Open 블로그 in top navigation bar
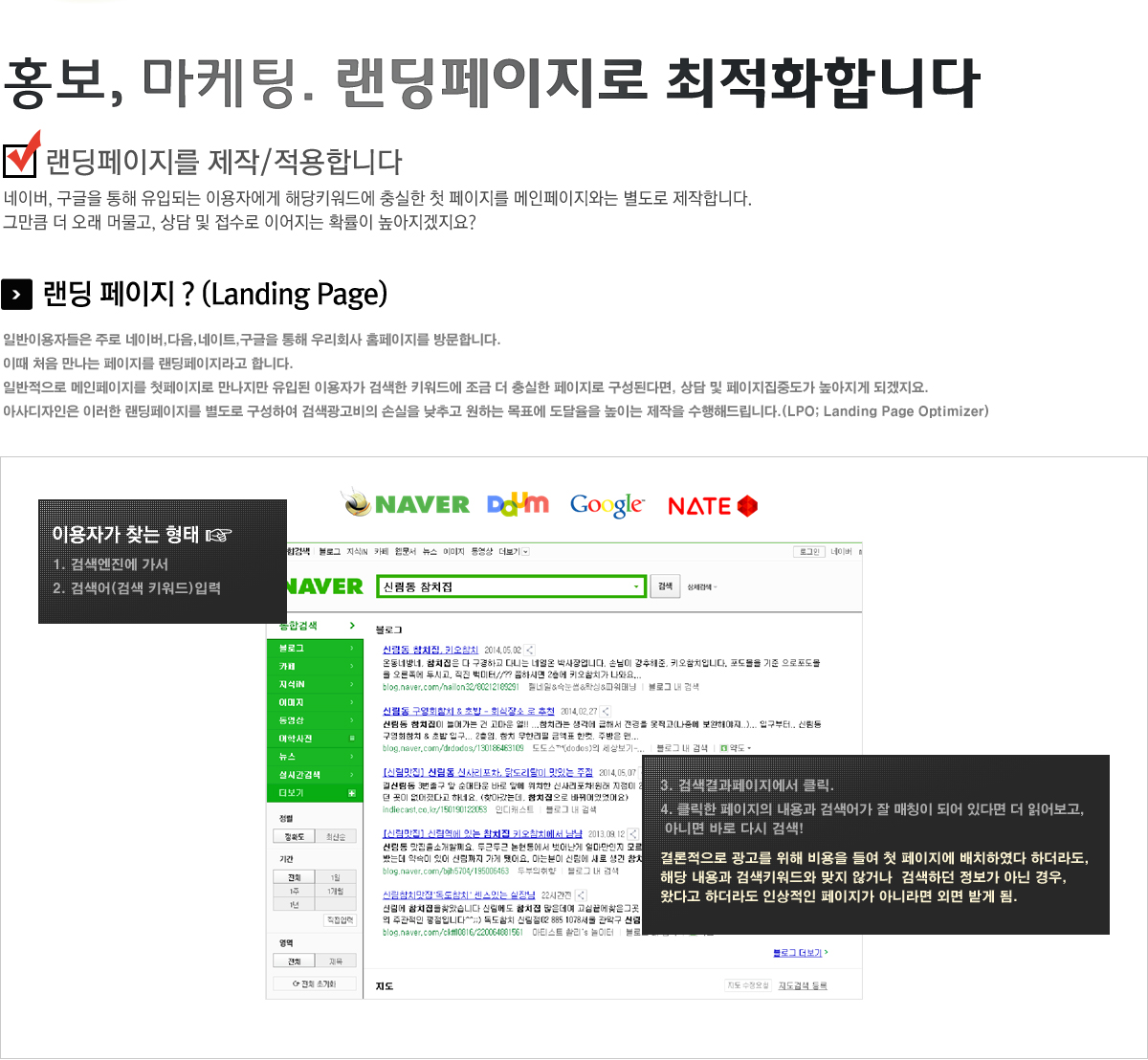 click(x=329, y=552)
